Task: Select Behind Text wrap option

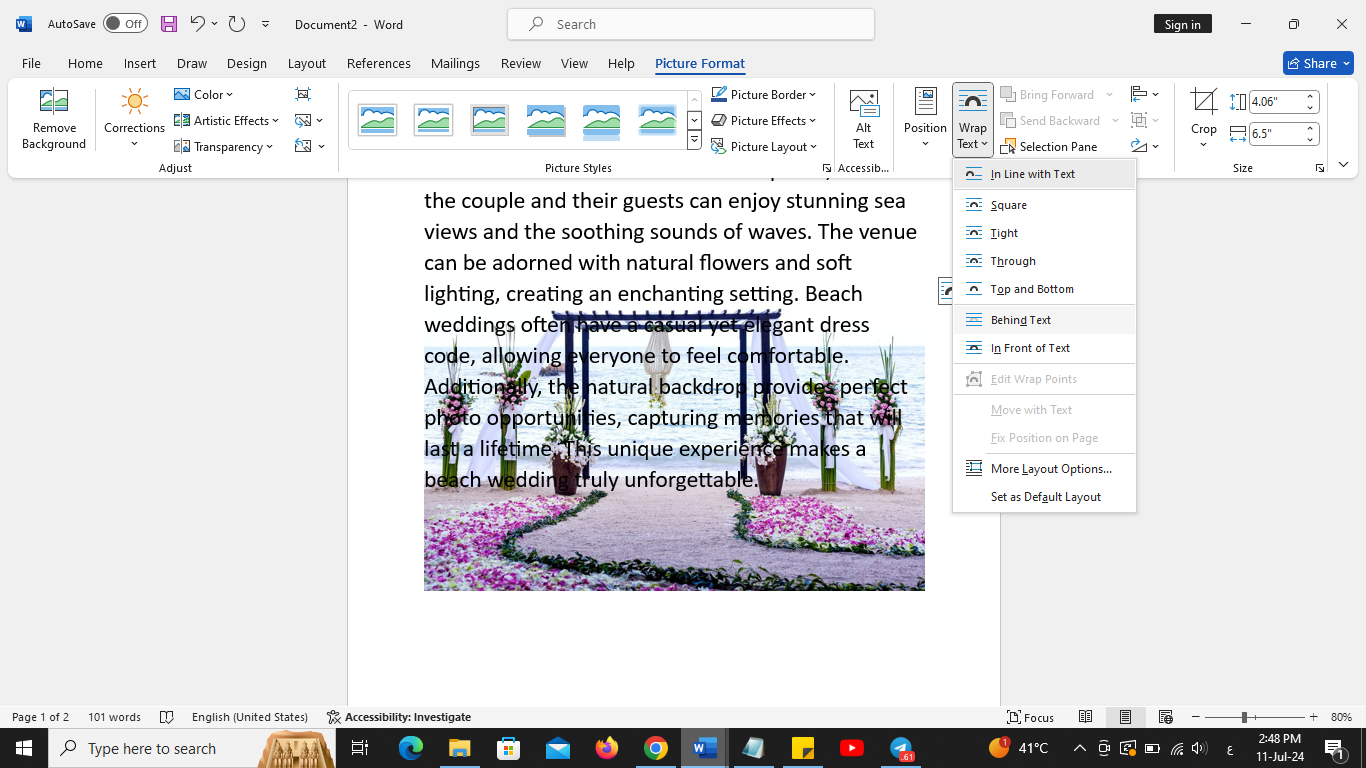Action: (1044, 320)
